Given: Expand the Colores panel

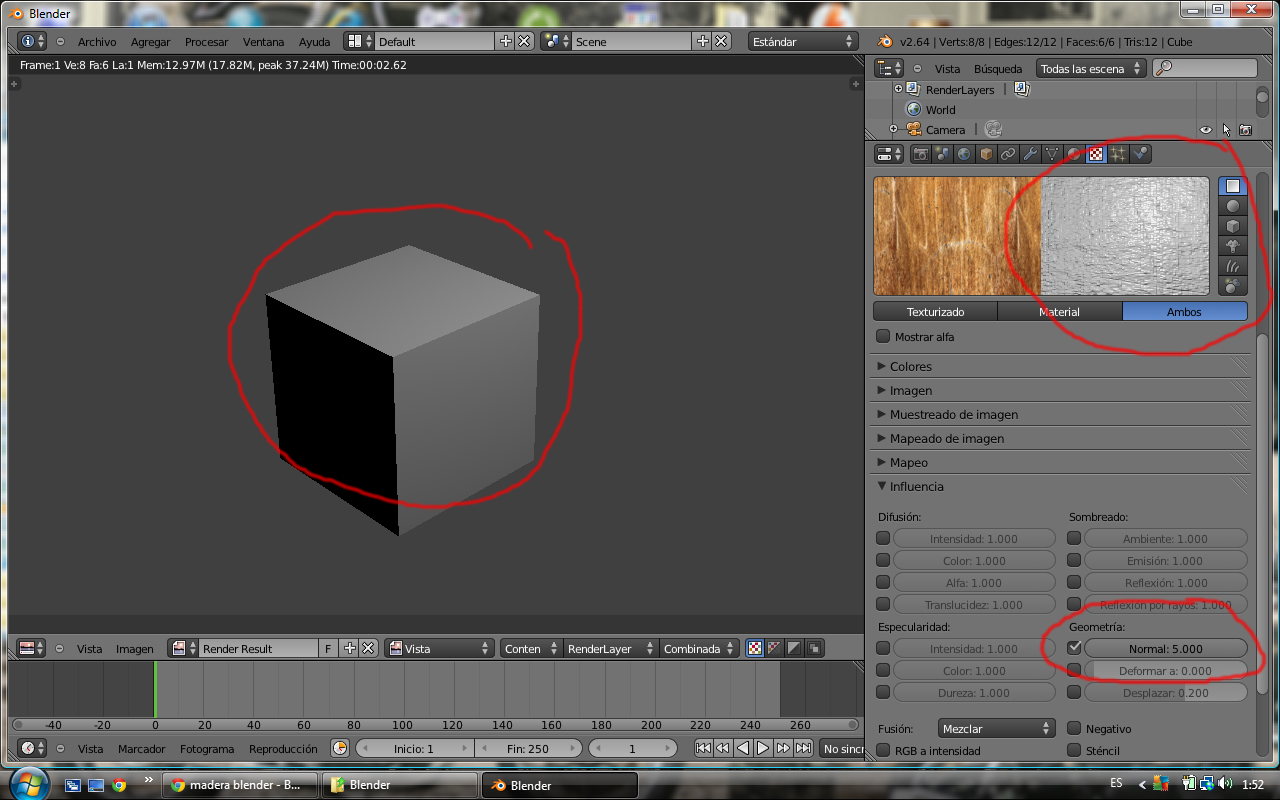Looking at the screenshot, I should (910, 367).
